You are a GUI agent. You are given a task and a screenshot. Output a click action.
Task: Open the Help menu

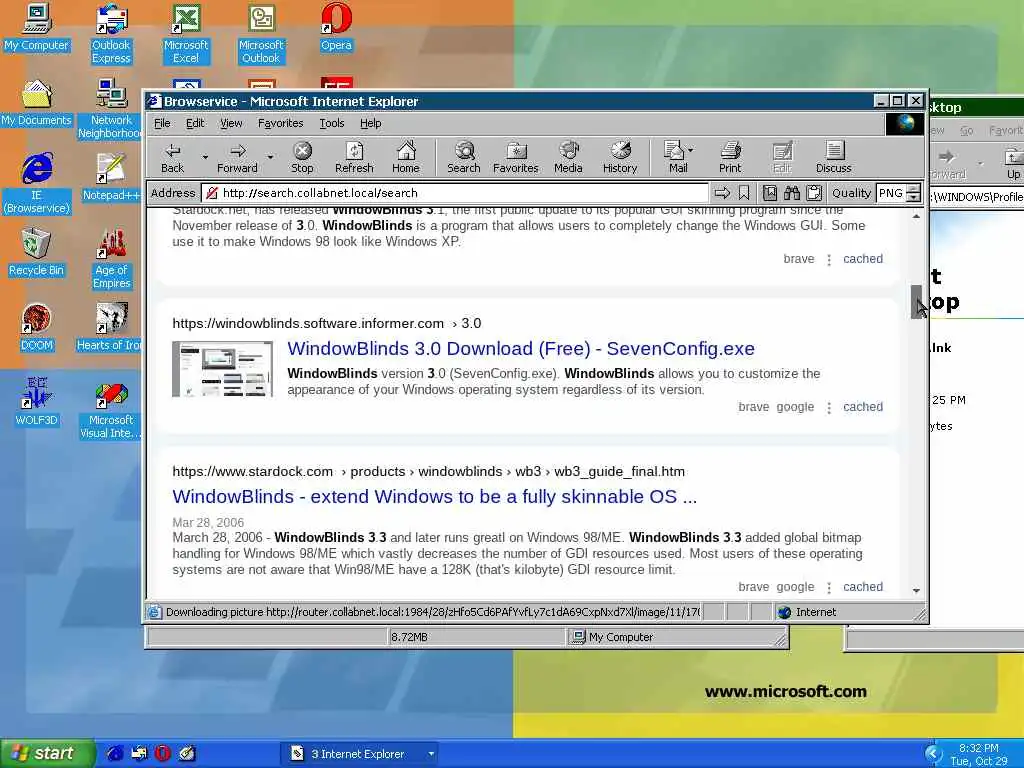[x=370, y=123]
